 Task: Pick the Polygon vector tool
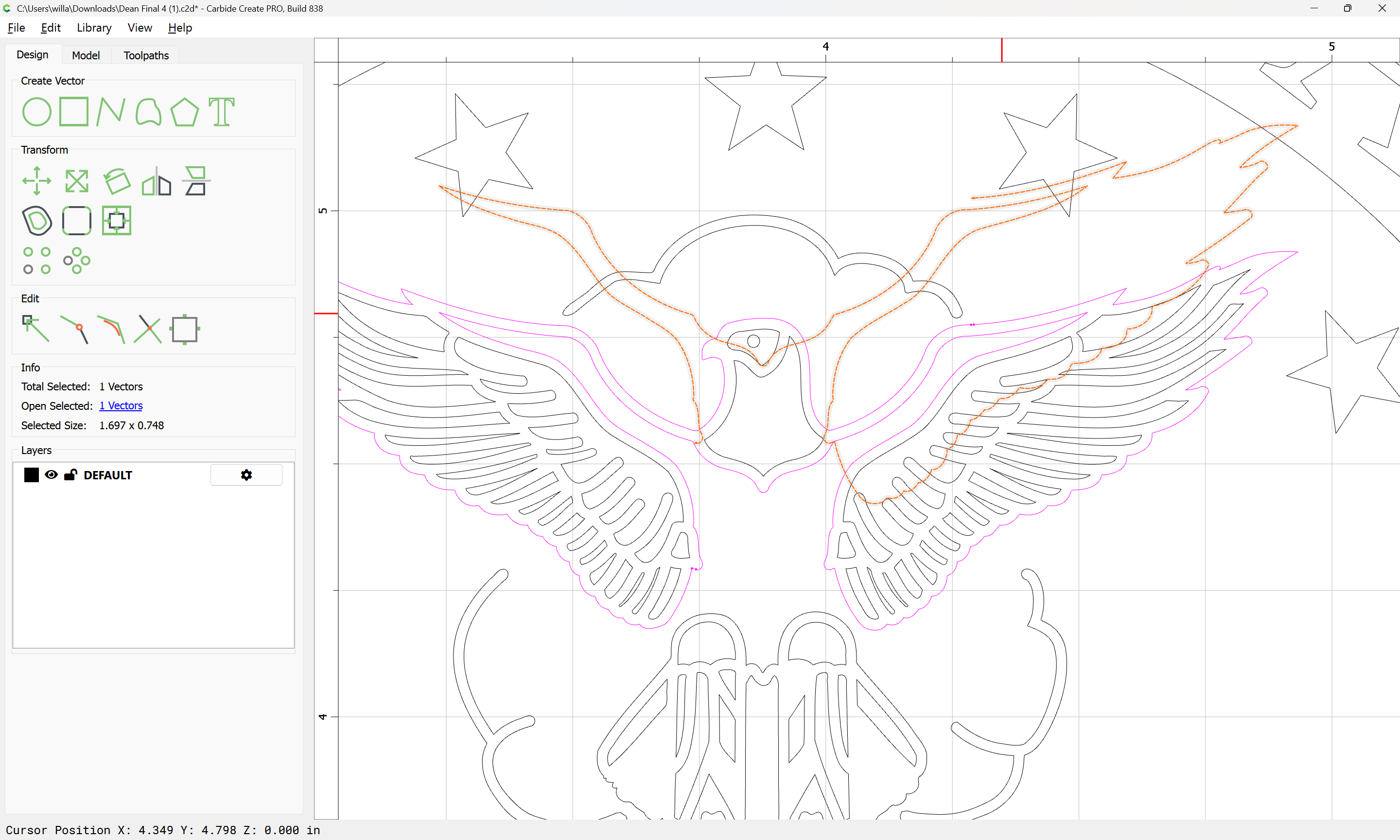point(184,111)
